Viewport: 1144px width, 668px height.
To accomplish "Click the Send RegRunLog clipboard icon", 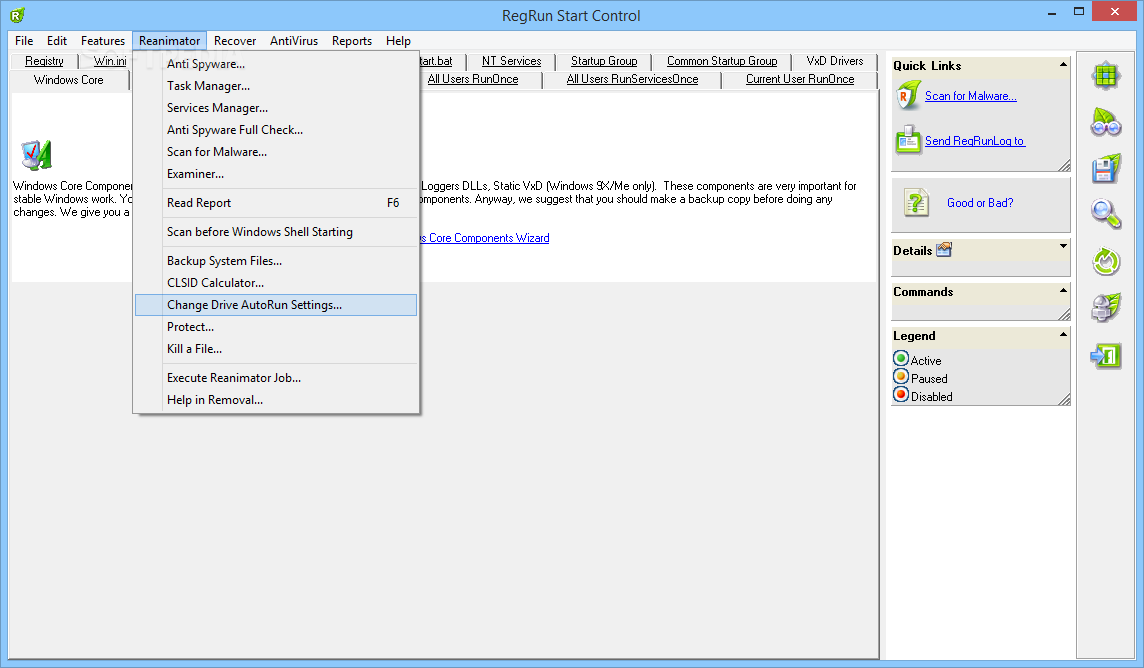I will pyautogui.click(x=908, y=140).
